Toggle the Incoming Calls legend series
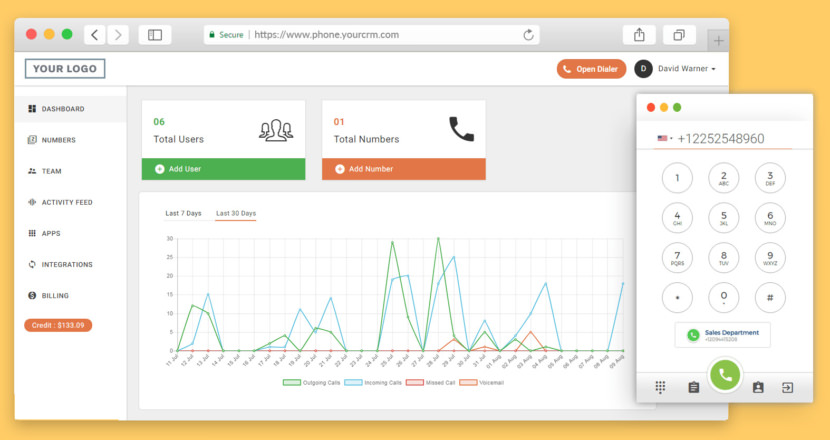This screenshot has width=830, height=440. (373, 382)
